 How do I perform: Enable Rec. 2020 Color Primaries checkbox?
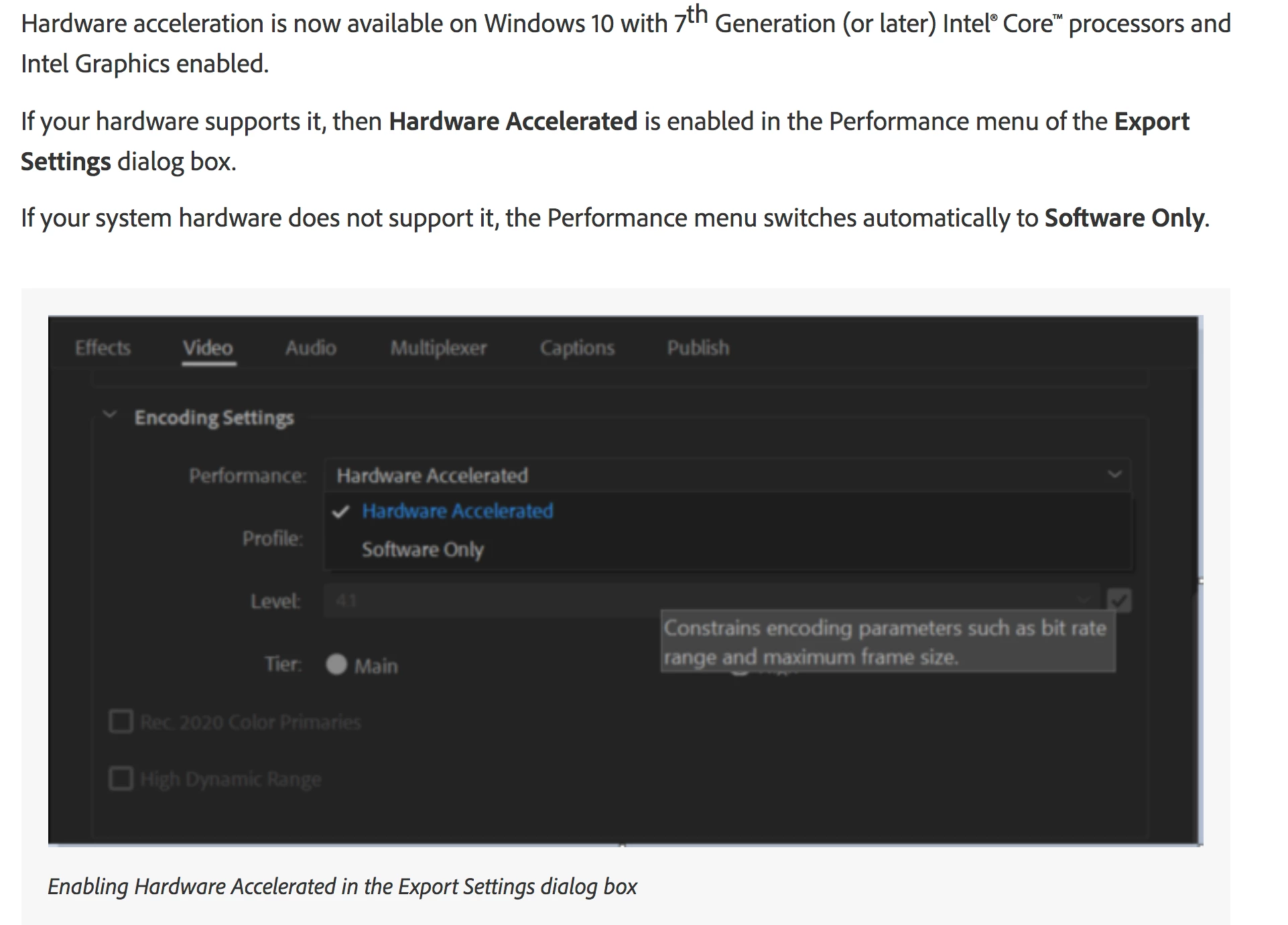coord(121,722)
